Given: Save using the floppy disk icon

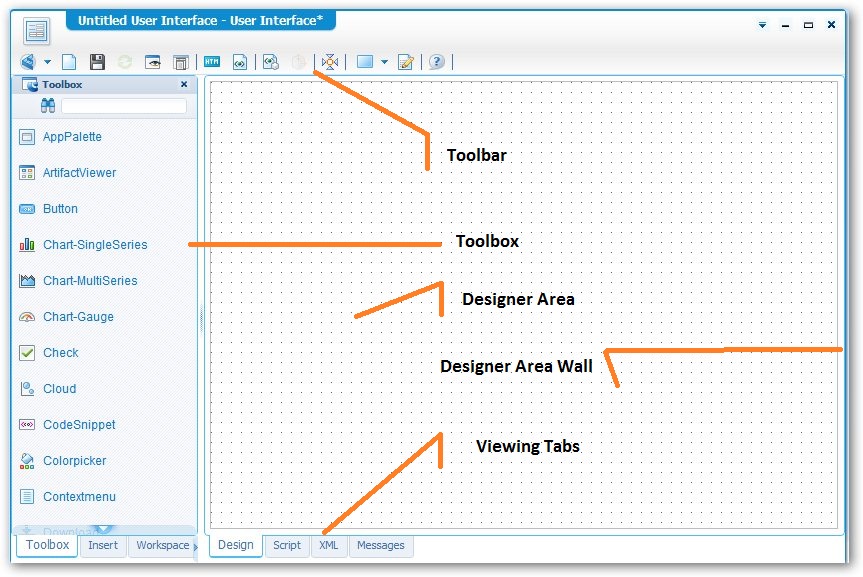Looking at the screenshot, I should (97, 62).
